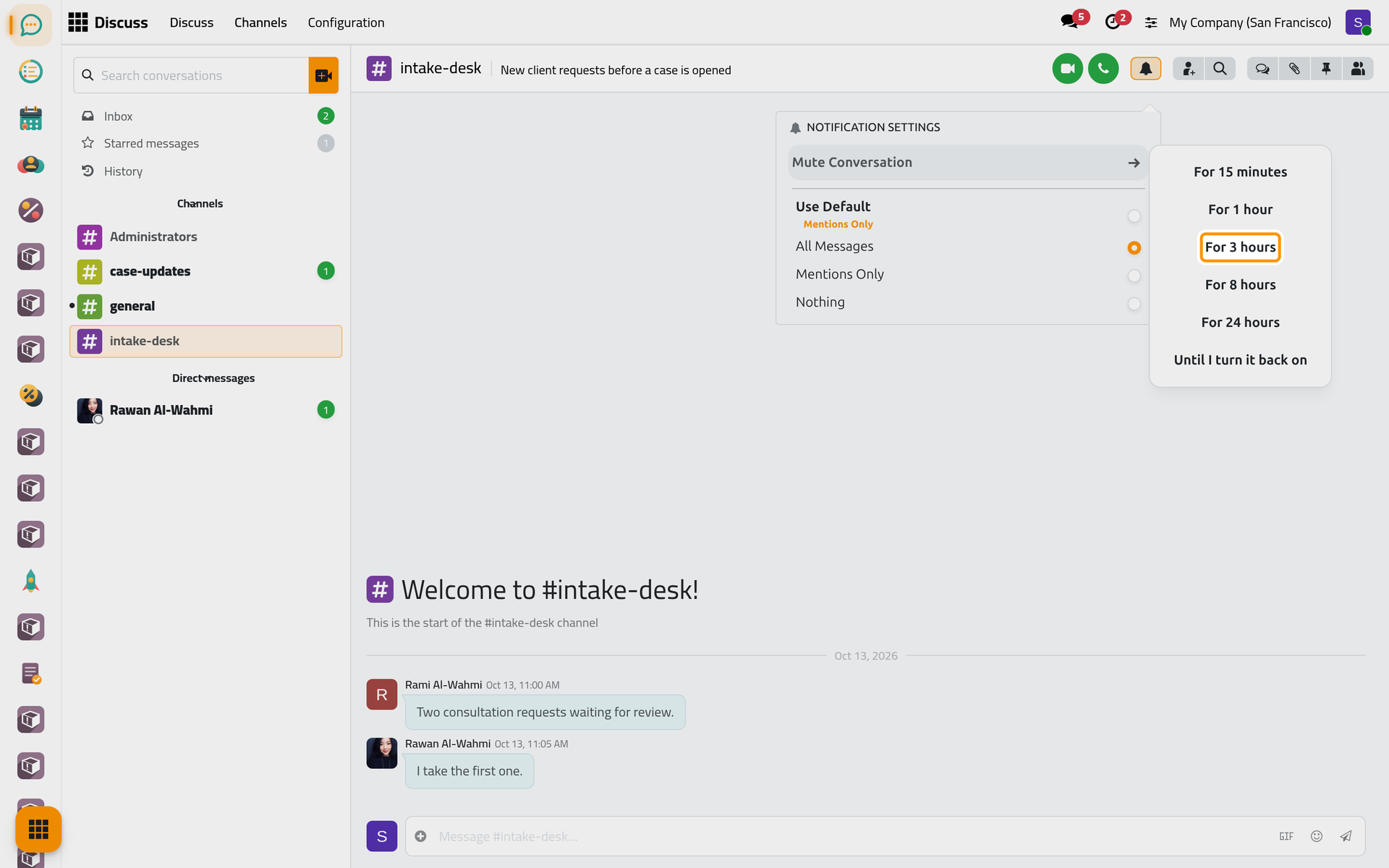Show threads panel icon

tap(1262, 69)
